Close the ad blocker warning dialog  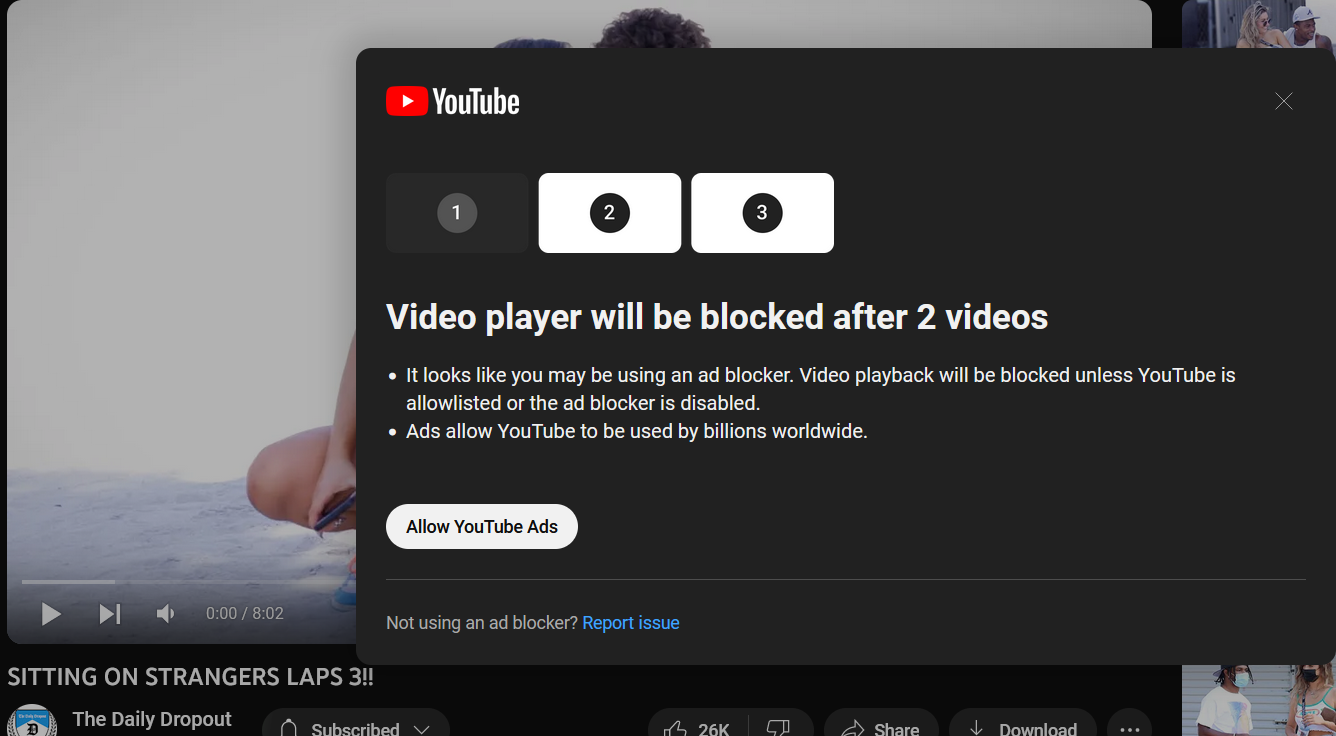coord(1284,101)
